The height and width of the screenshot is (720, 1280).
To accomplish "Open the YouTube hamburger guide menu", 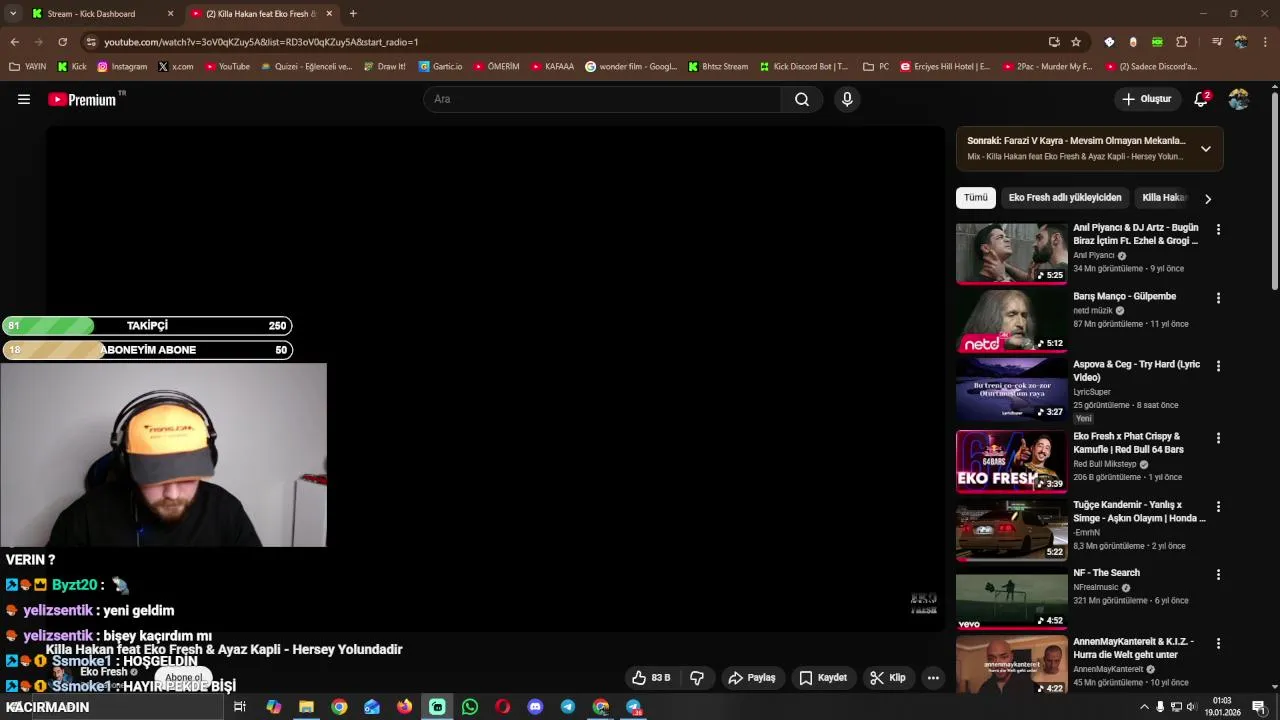I will click(x=24, y=99).
